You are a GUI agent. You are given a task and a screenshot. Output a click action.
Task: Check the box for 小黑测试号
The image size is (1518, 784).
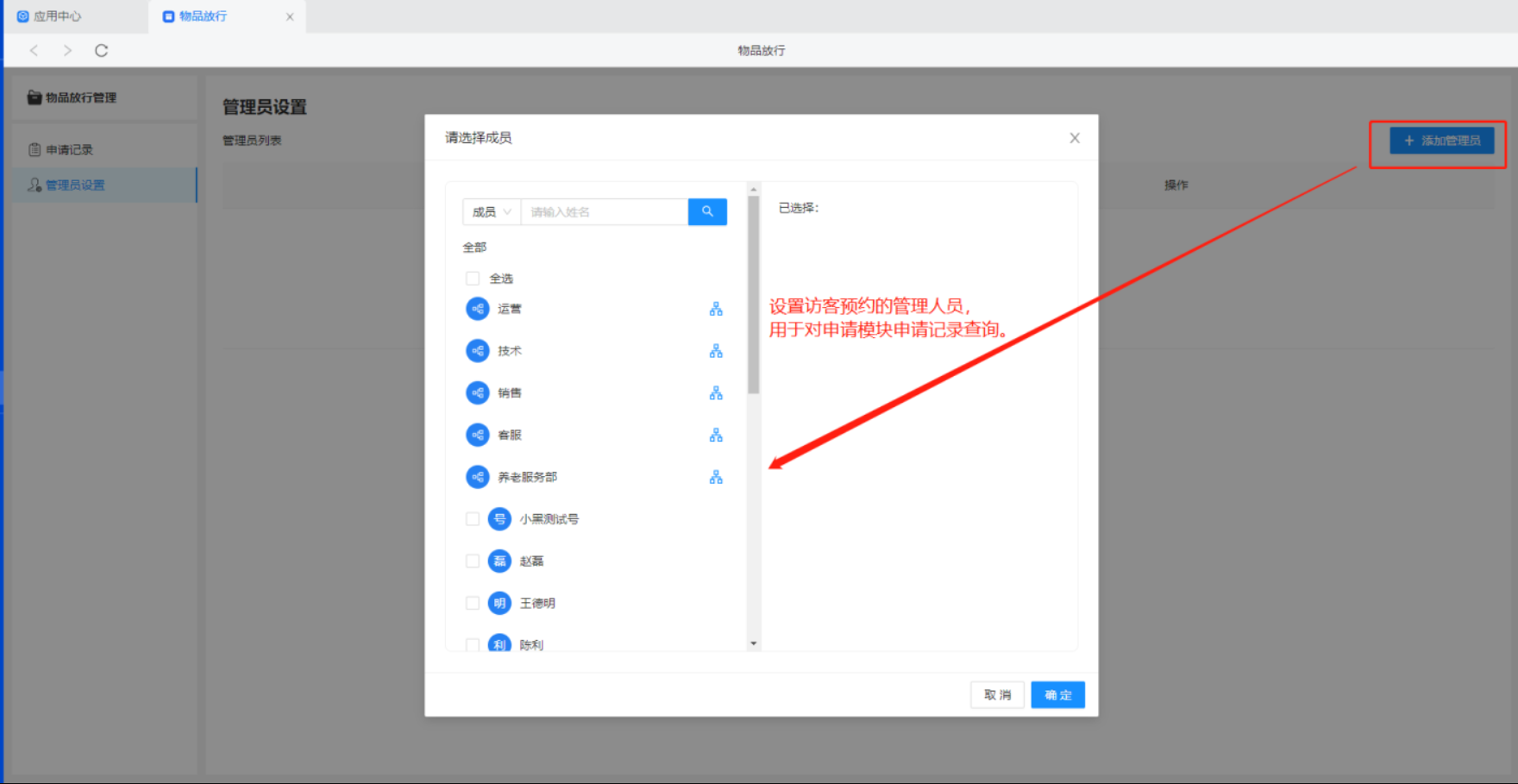coord(473,519)
